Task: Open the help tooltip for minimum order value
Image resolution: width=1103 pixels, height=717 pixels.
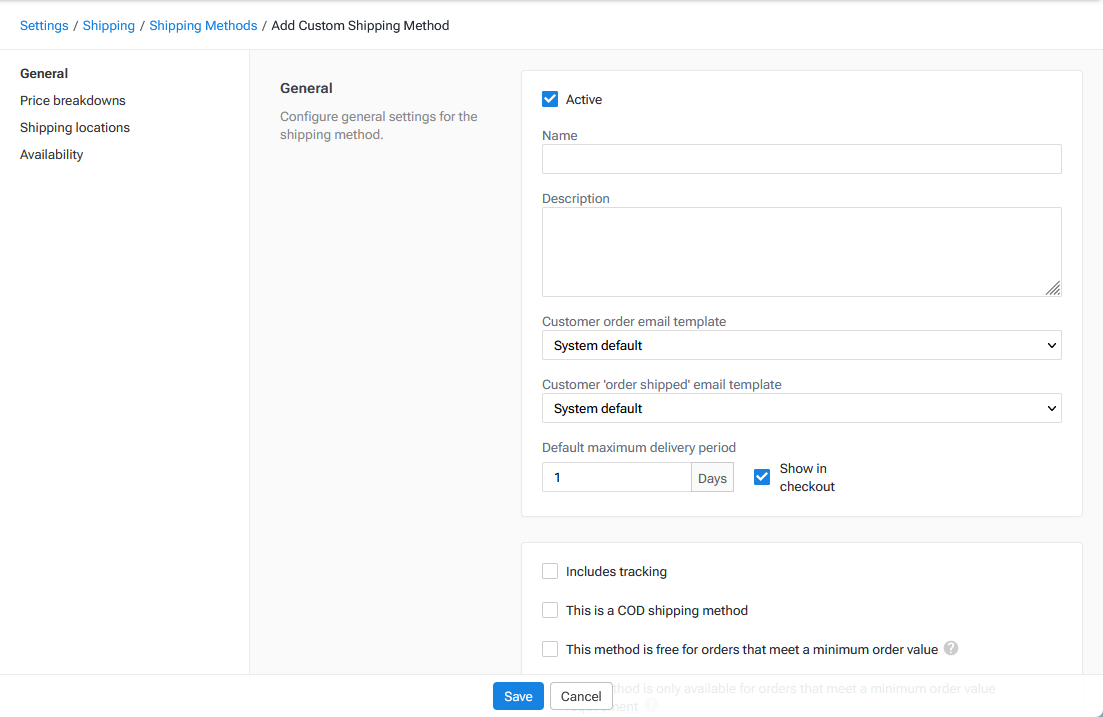Action: coord(951,648)
